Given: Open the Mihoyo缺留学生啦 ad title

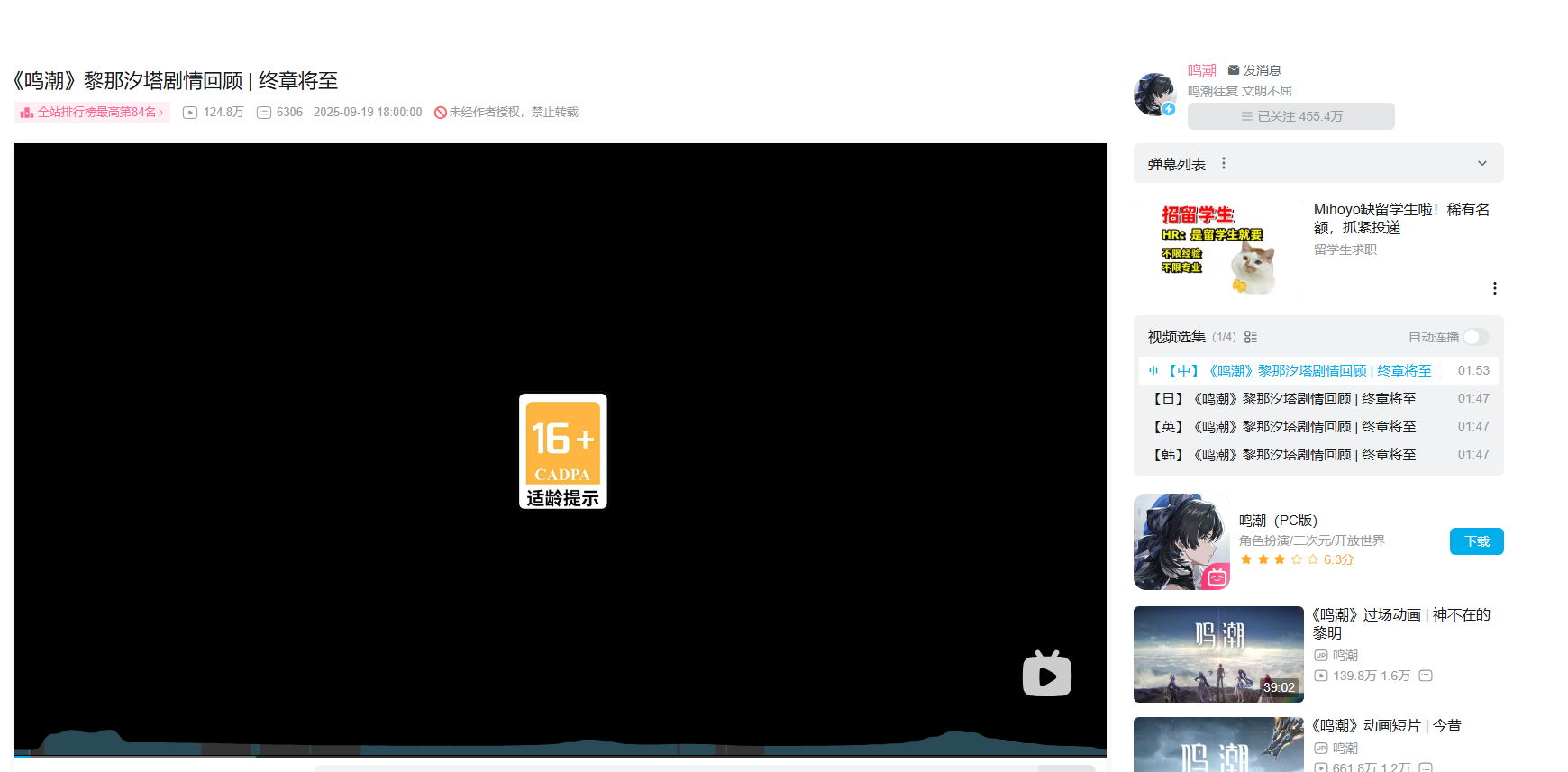Looking at the screenshot, I should (x=1401, y=218).
